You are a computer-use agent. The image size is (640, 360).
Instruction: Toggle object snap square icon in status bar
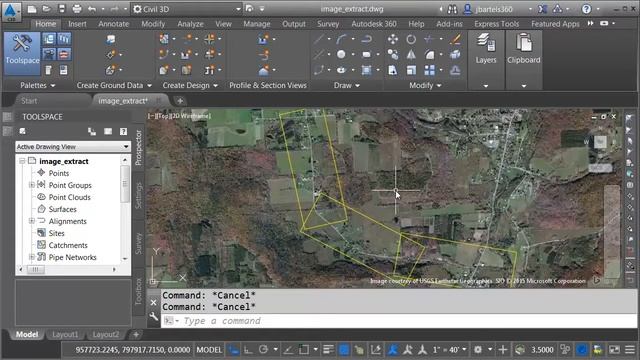click(x=304, y=350)
